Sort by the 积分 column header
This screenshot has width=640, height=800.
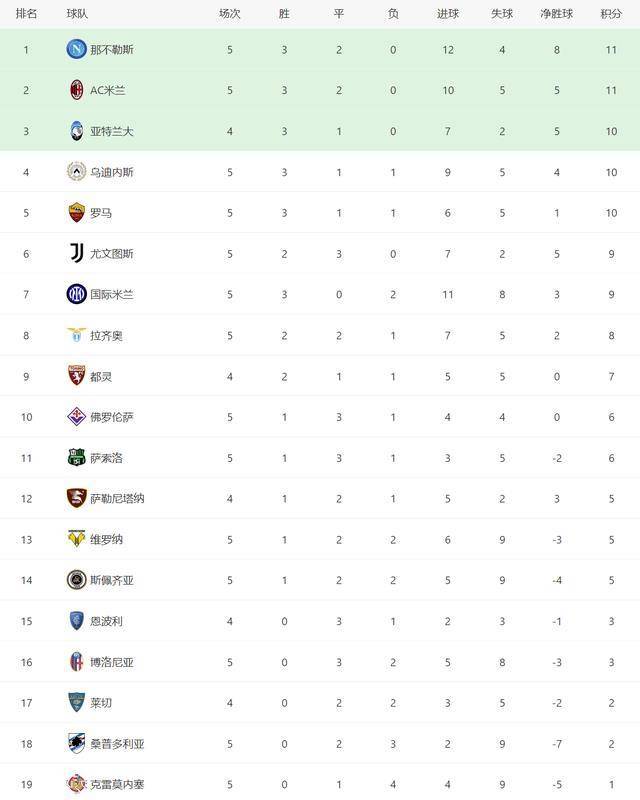[611, 14]
